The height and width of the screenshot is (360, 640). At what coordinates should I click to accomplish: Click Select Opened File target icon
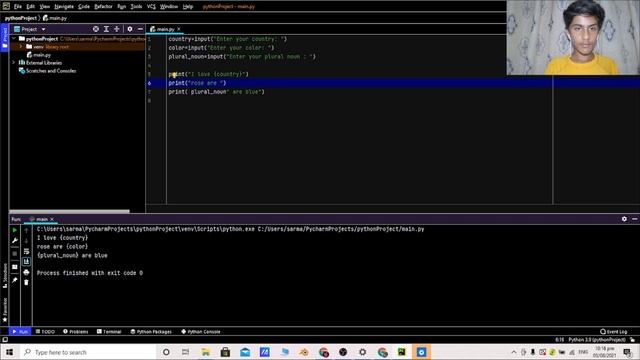[96, 29]
